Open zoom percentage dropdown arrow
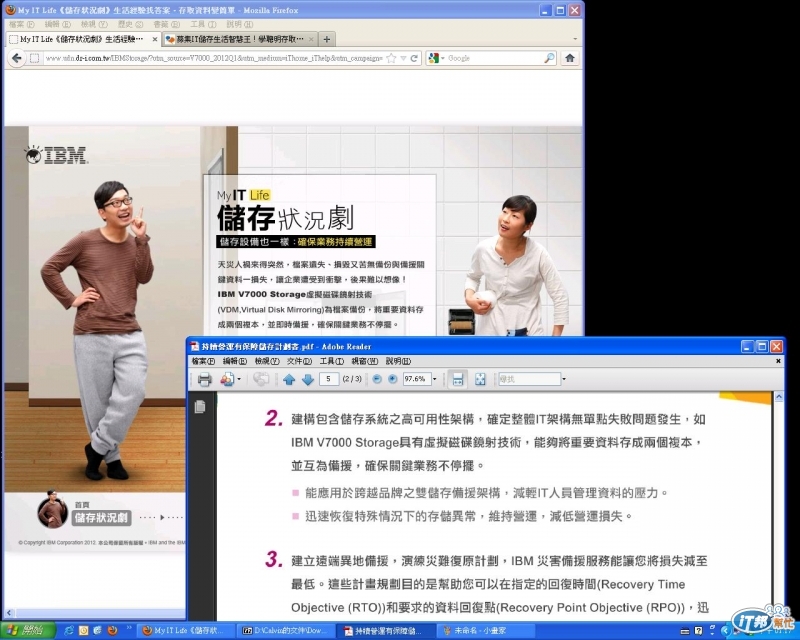This screenshot has width=800, height=640. [x=435, y=379]
